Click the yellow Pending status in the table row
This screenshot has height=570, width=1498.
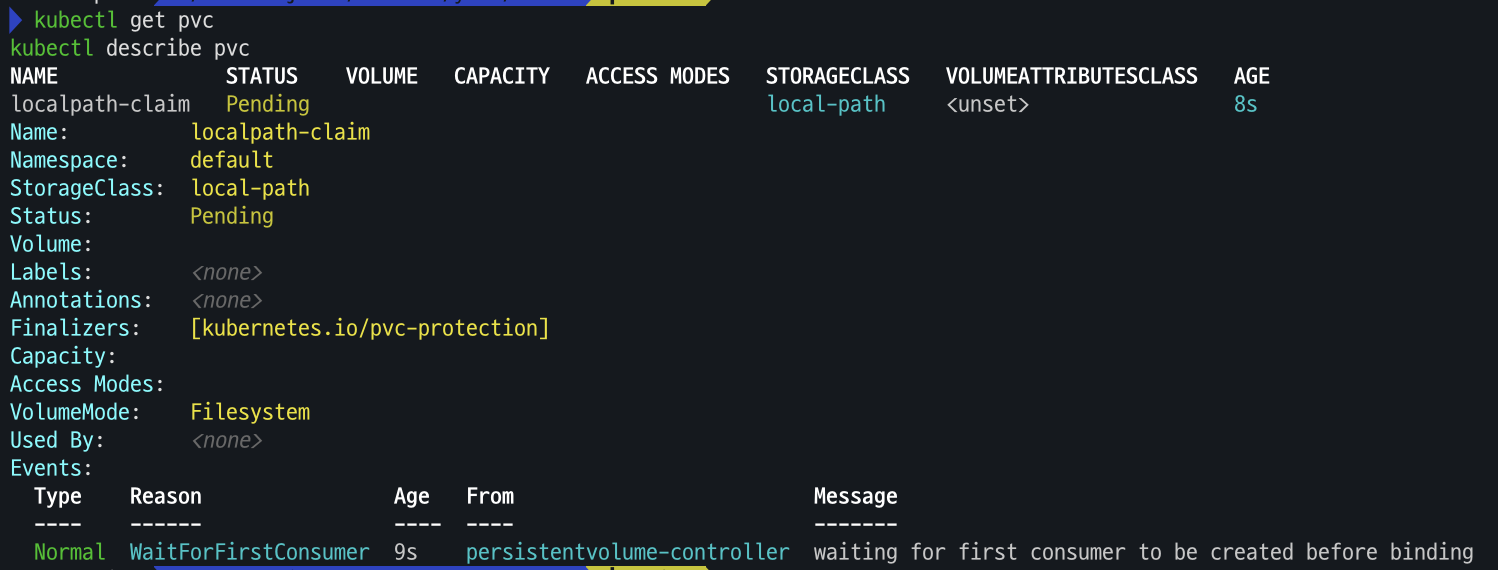[267, 104]
